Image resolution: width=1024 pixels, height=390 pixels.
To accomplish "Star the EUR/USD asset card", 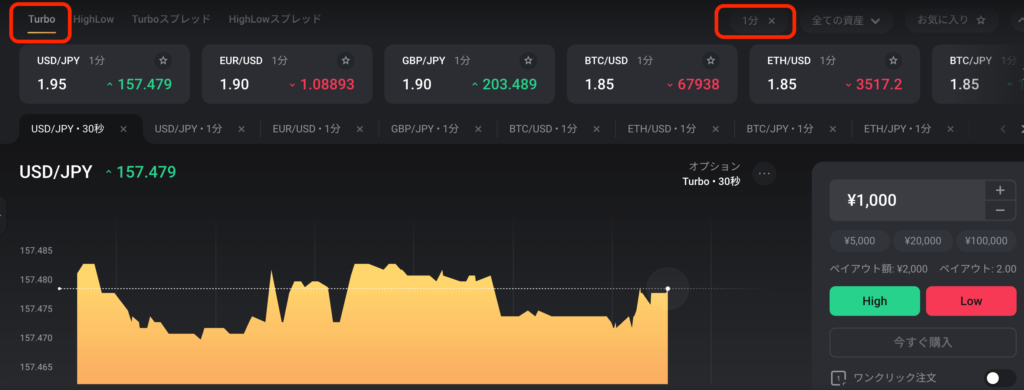I will click(x=345, y=61).
